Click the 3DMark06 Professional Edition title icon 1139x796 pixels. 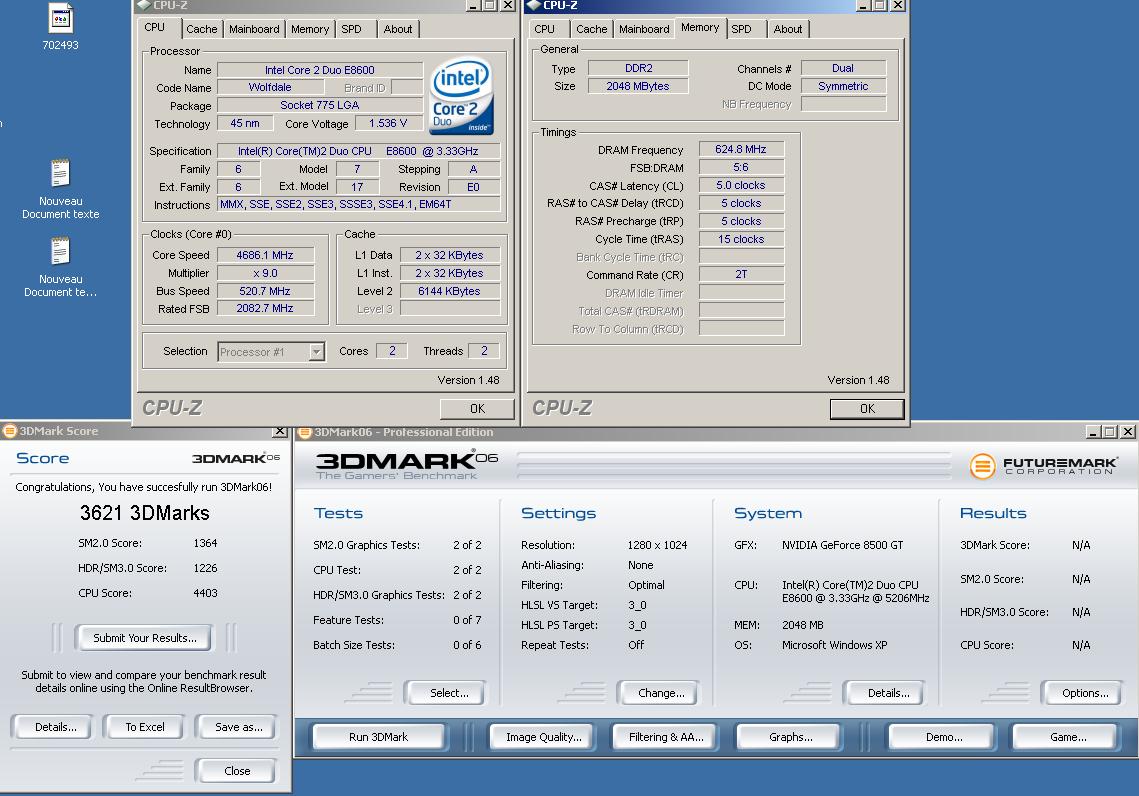[x=304, y=432]
